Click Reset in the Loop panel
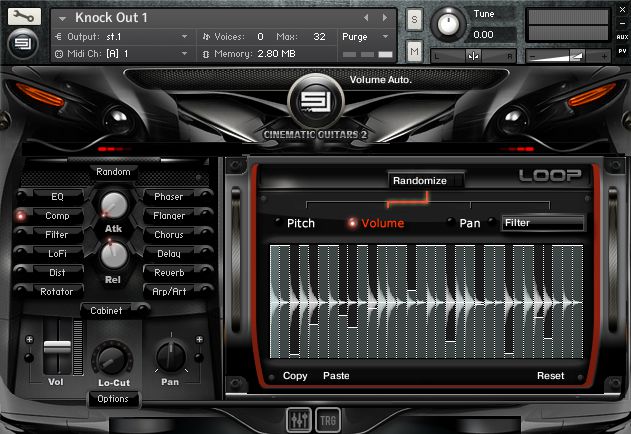631x434 pixels. [x=551, y=376]
